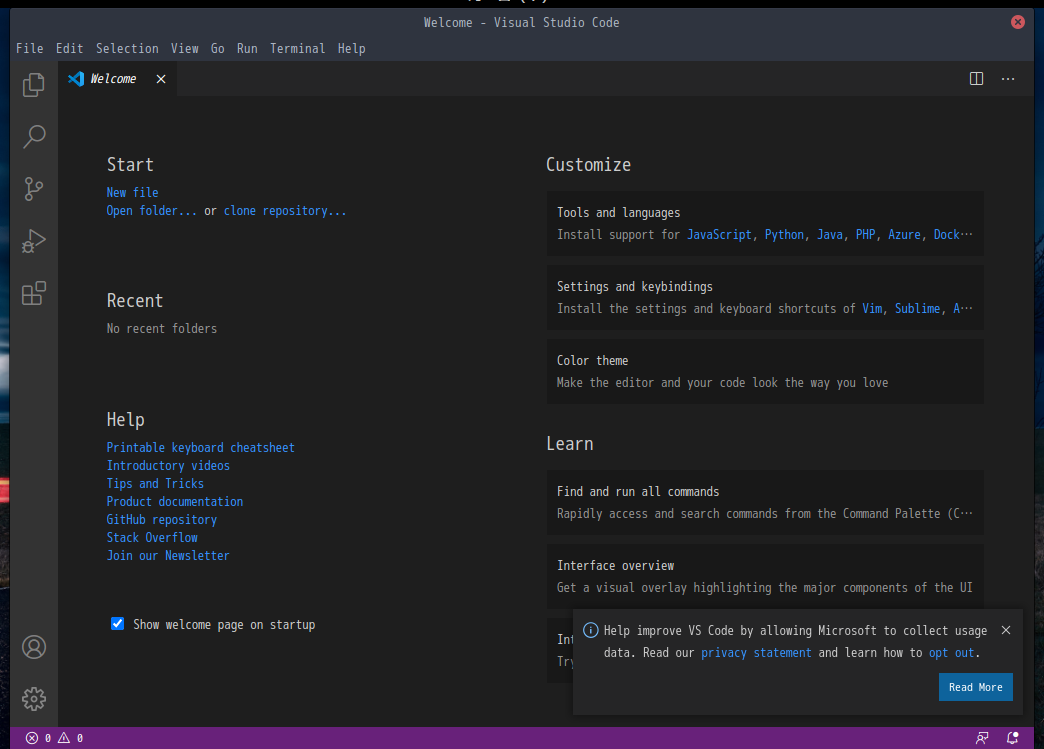Open the Introductory videos link
The width and height of the screenshot is (1044, 749).
tap(168, 465)
